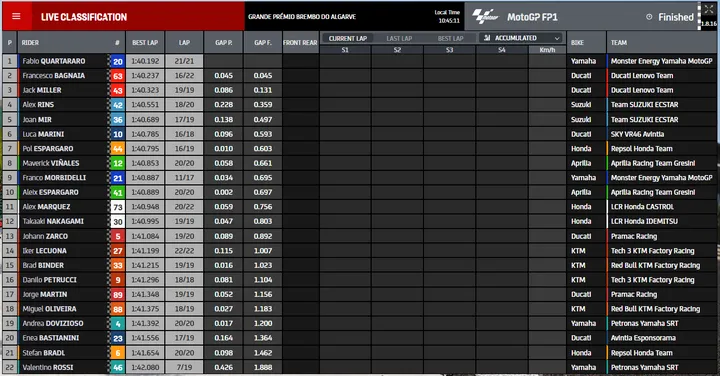Select rider Fabio QUARTARARO
The width and height of the screenshot is (720, 376).
click(x=54, y=61)
